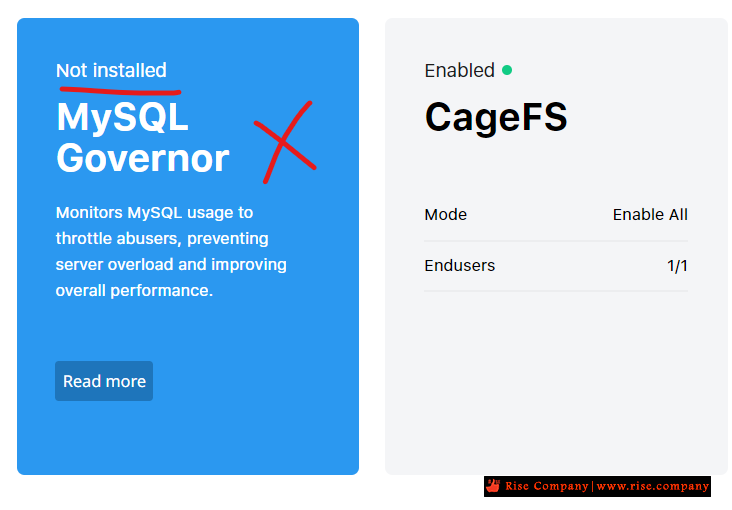
Task: Click the green Enabled status dot
Action: tap(507, 70)
